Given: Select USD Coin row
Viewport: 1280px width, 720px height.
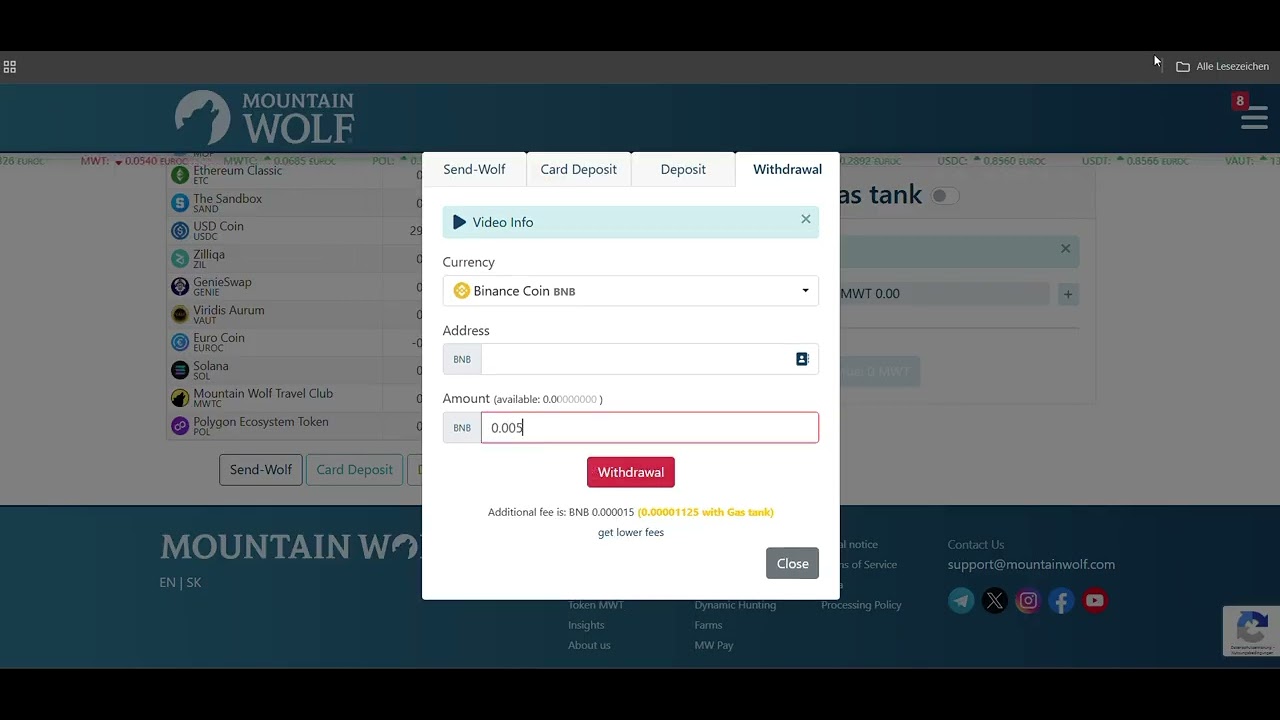Looking at the screenshot, I should pos(295,231).
